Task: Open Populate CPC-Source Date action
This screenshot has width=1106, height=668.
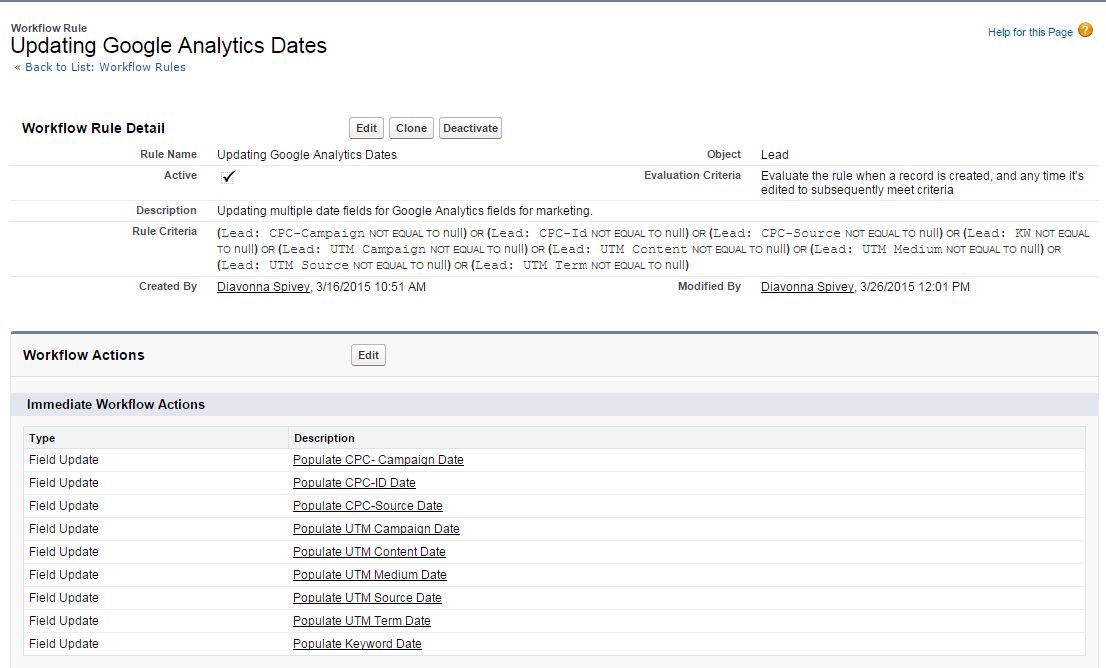Action: tap(367, 506)
